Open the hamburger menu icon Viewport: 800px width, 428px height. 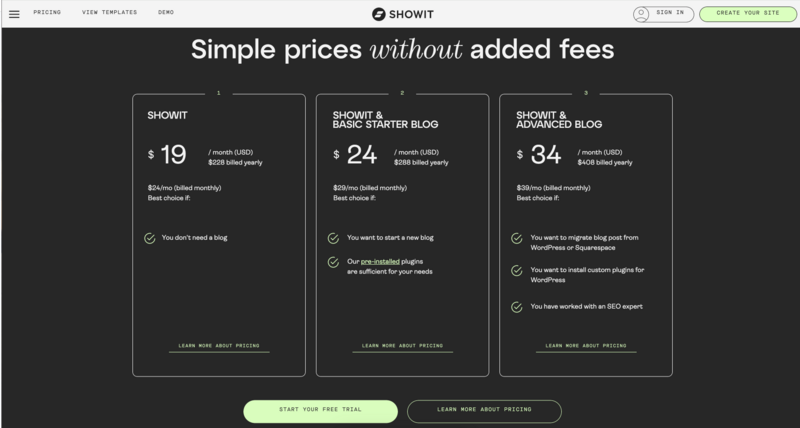point(14,14)
